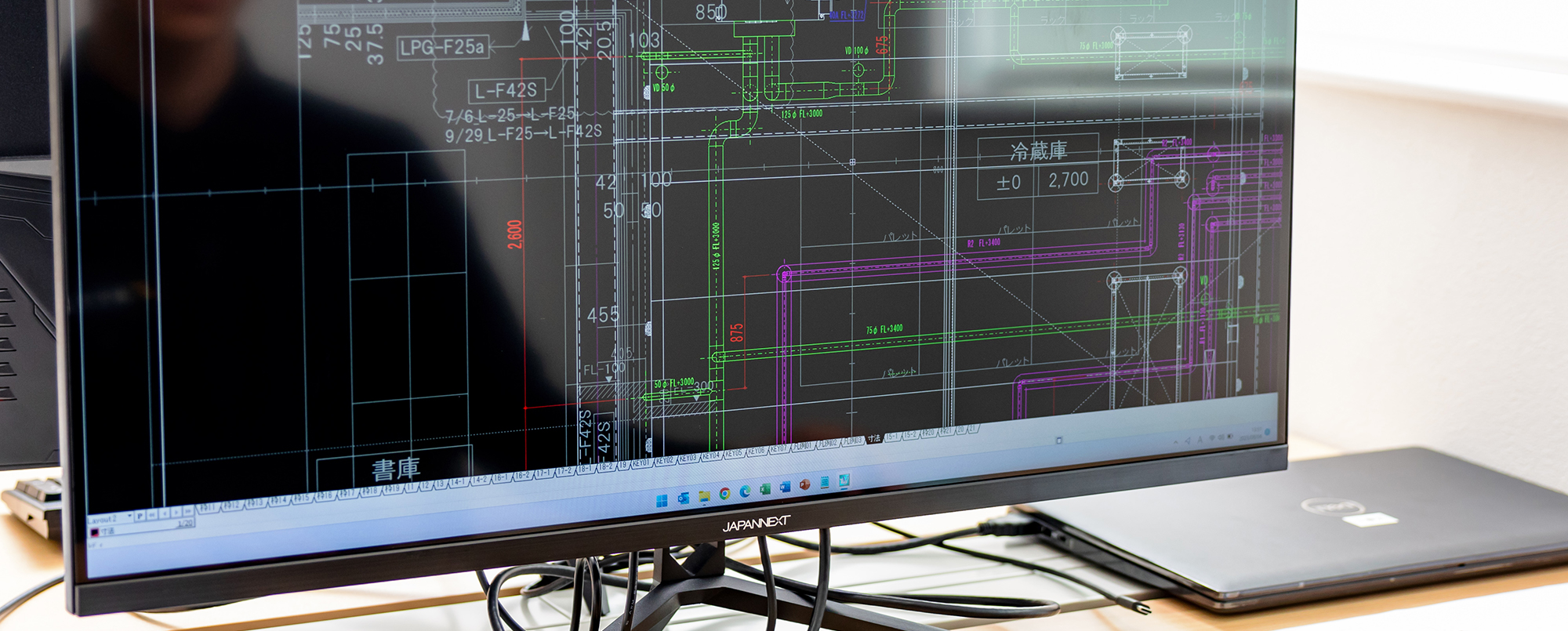Click the 寸法 layer color swatch

[95, 532]
